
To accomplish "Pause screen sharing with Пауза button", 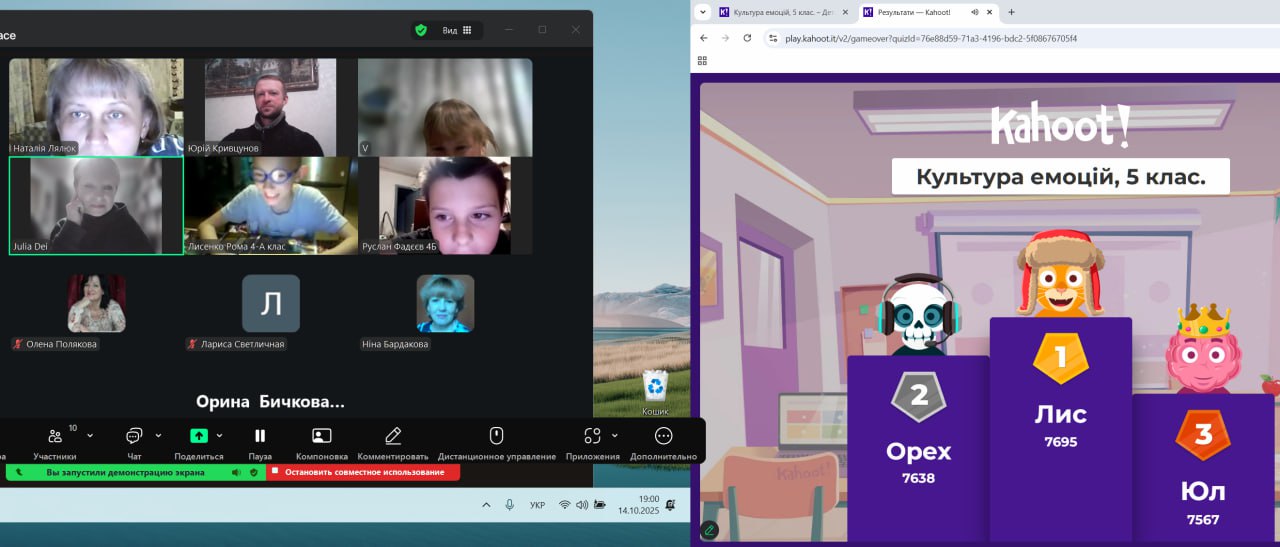I will tap(260, 436).
